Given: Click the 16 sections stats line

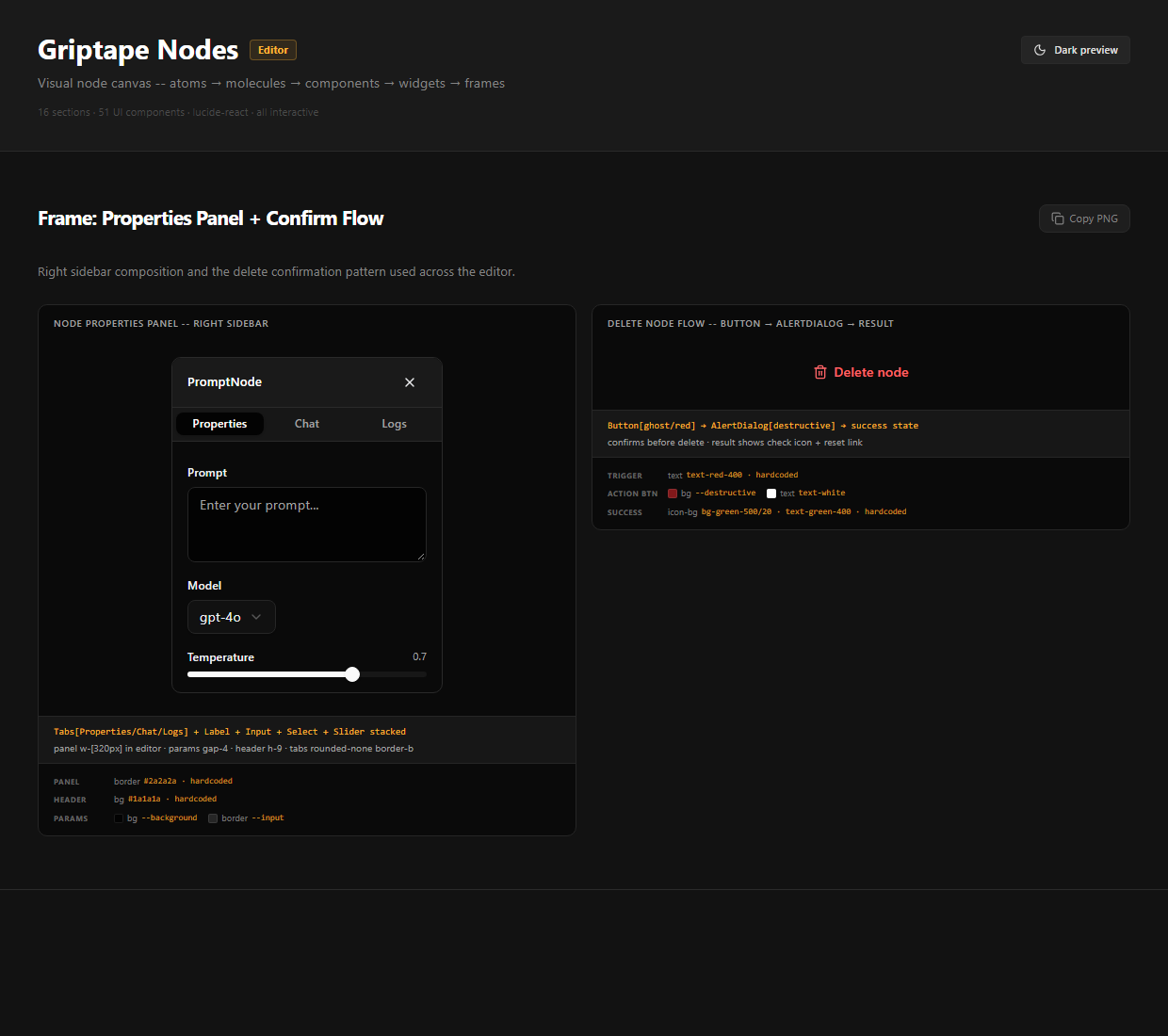Looking at the screenshot, I should (178, 112).
